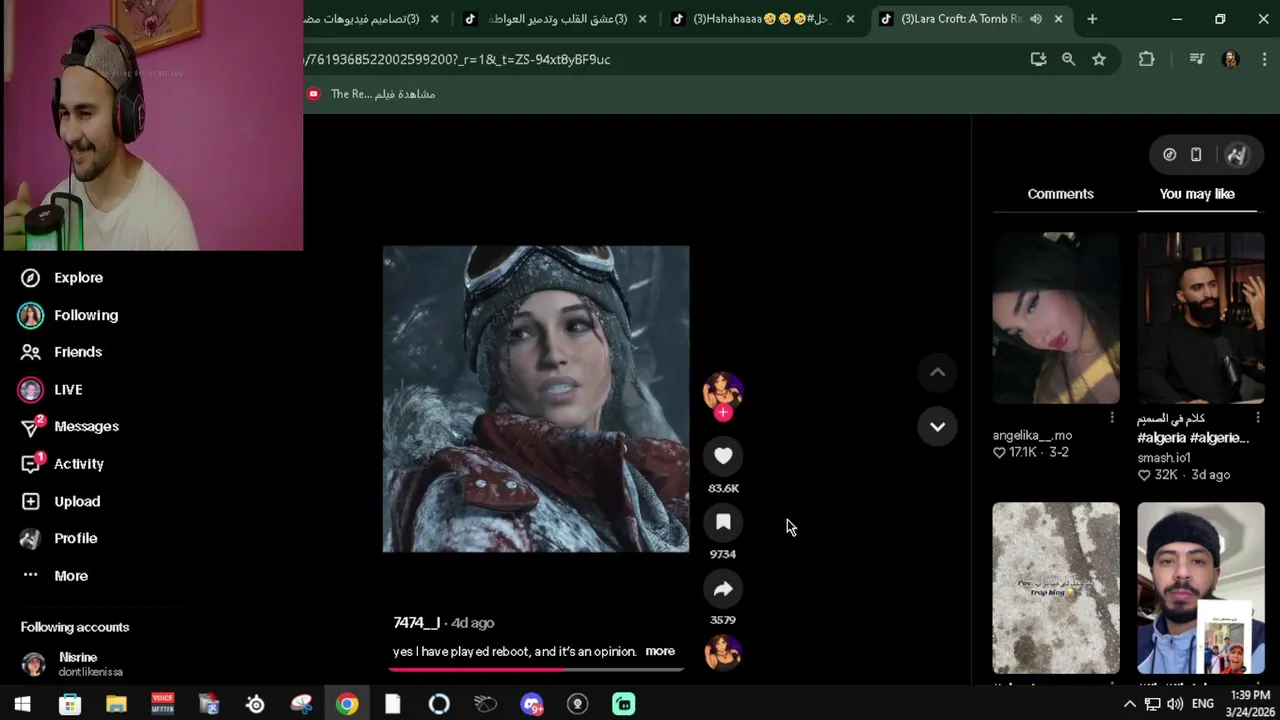Open the Friends section
Viewport: 1280px width, 720px height.
click(62, 352)
